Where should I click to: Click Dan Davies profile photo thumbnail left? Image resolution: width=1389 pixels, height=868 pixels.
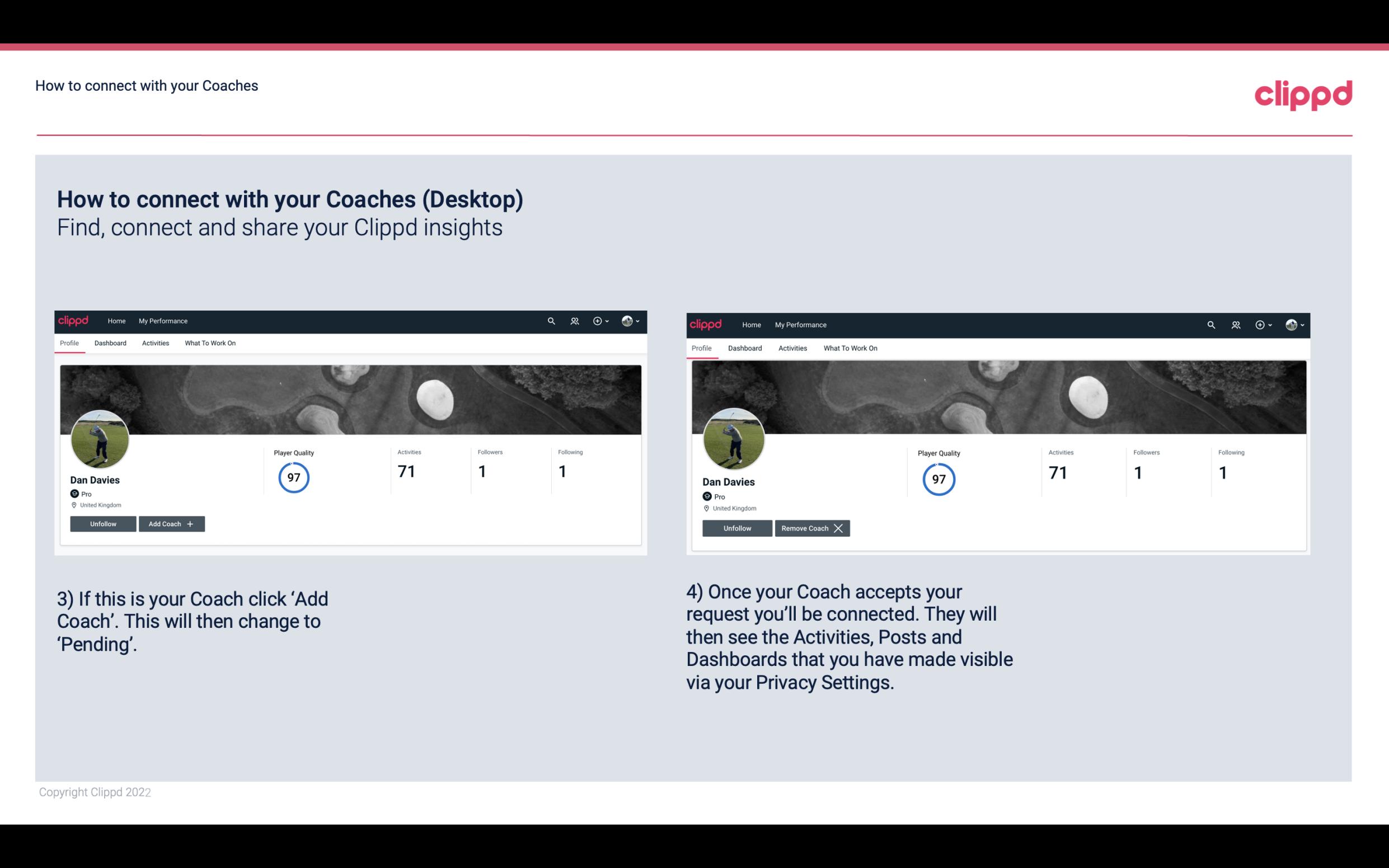coord(99,438)
